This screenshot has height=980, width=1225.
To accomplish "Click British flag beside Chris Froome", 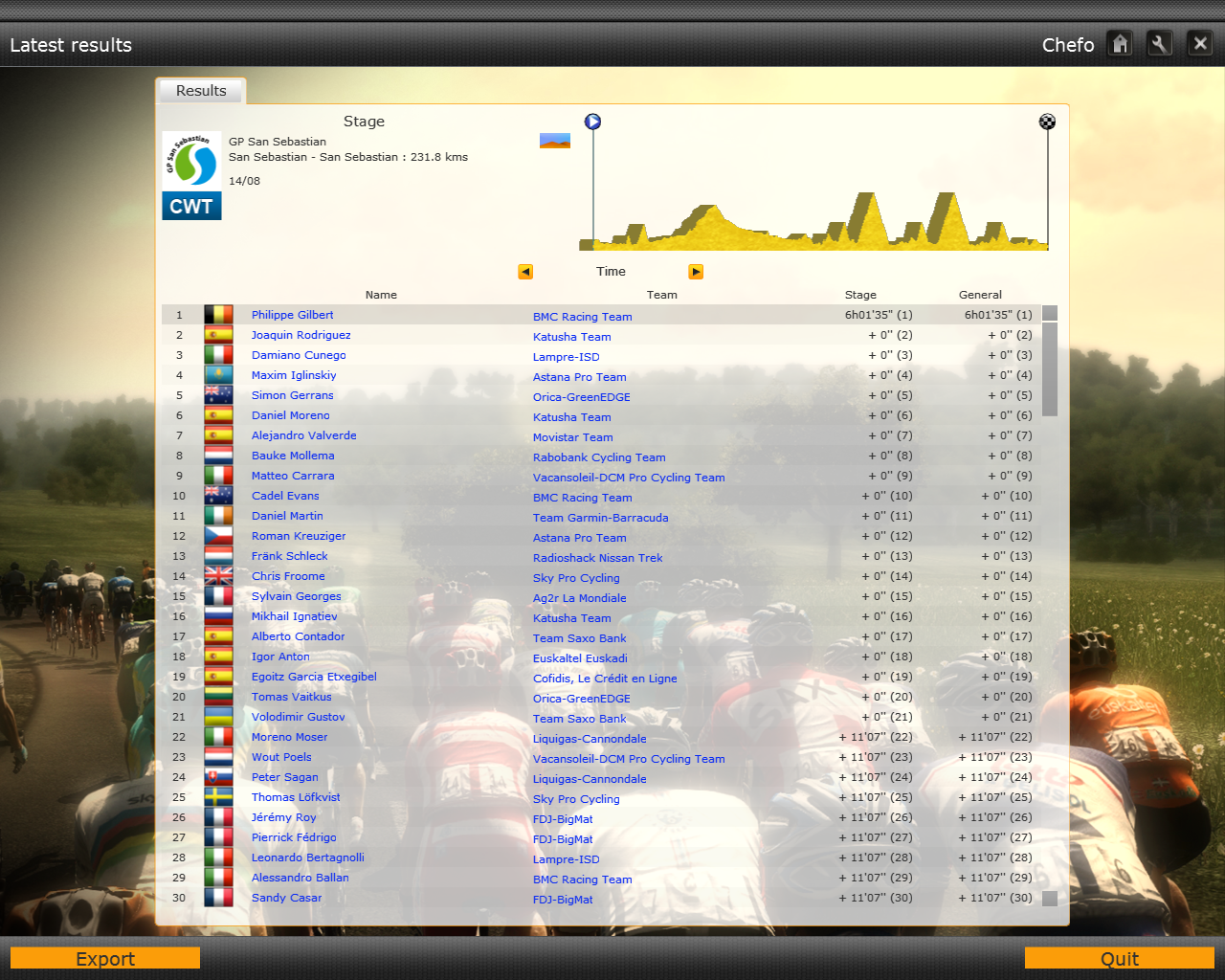I will click(218, 576).
